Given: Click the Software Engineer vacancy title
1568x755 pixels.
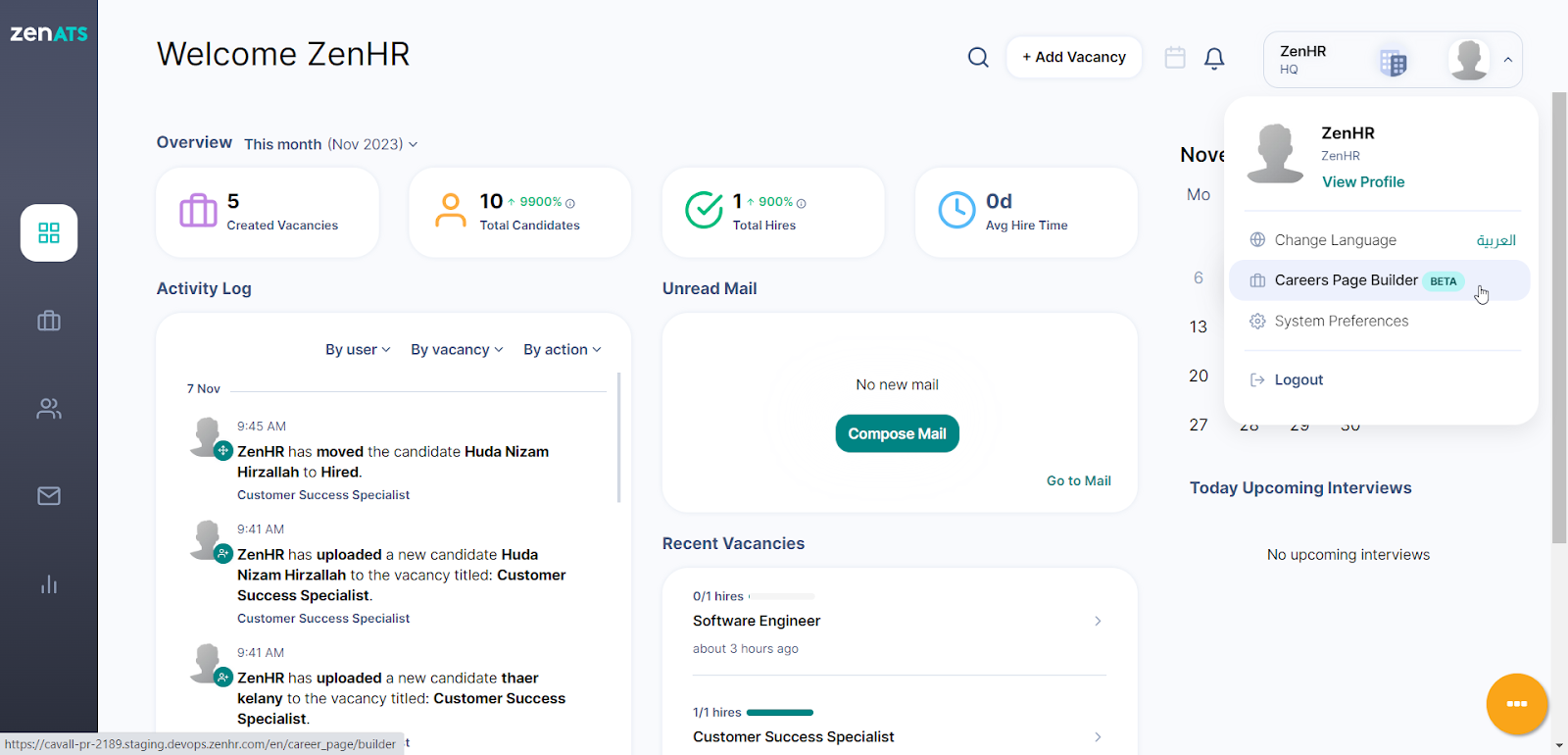Looking at the screenshot, I should pos(757,621).
